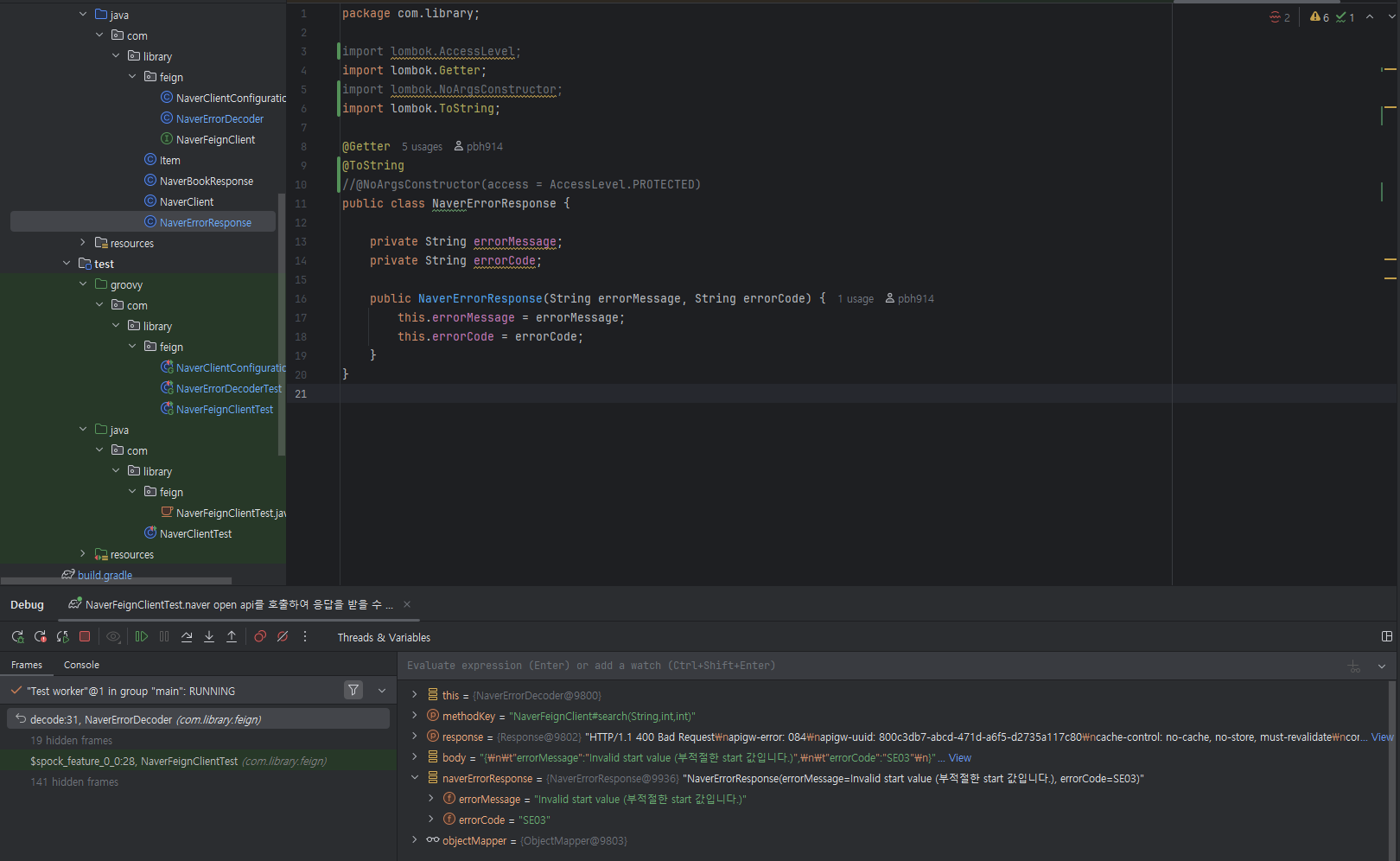Show the 19 hidden frames

click(71, 740)
